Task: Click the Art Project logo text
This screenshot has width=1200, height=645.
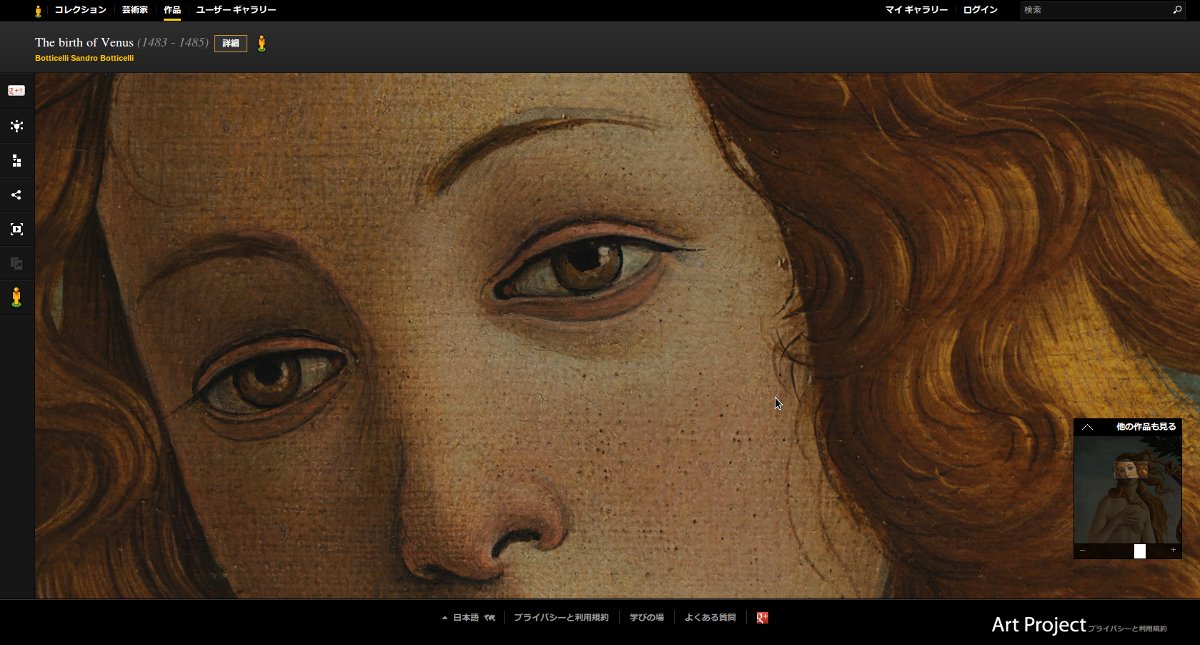Action: point(1038,625)
